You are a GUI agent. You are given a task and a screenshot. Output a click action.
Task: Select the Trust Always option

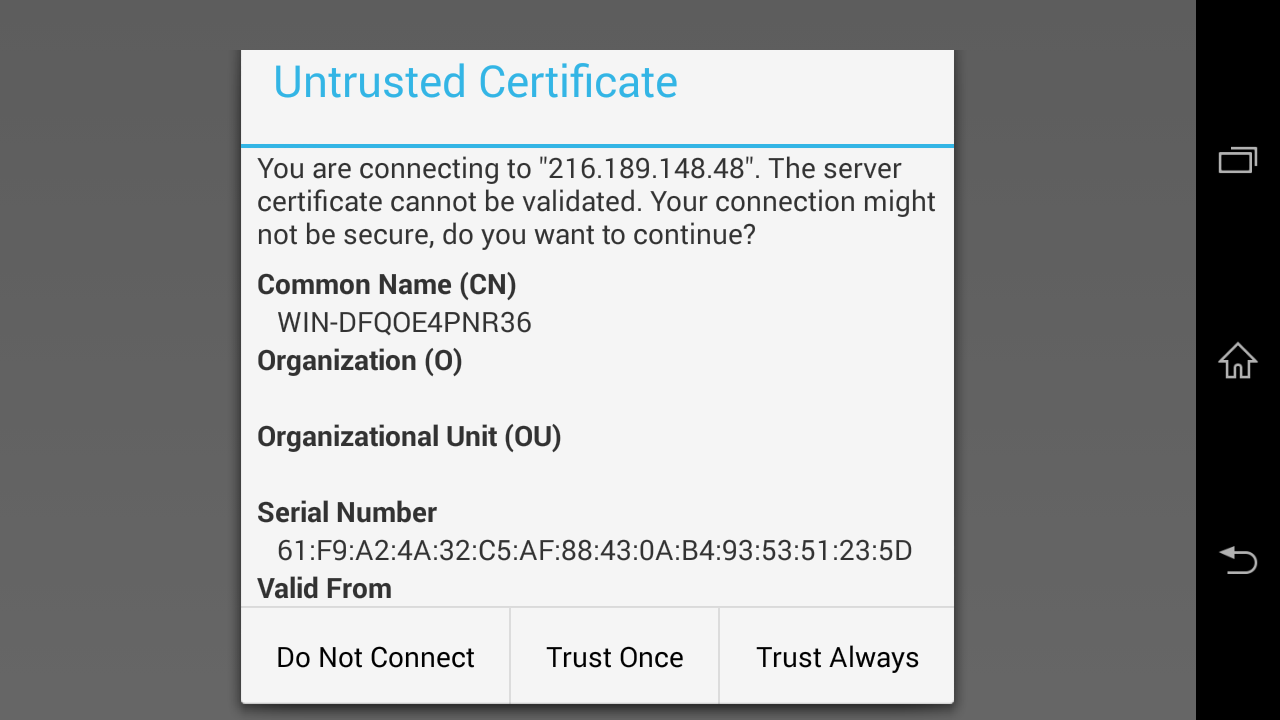837,657
